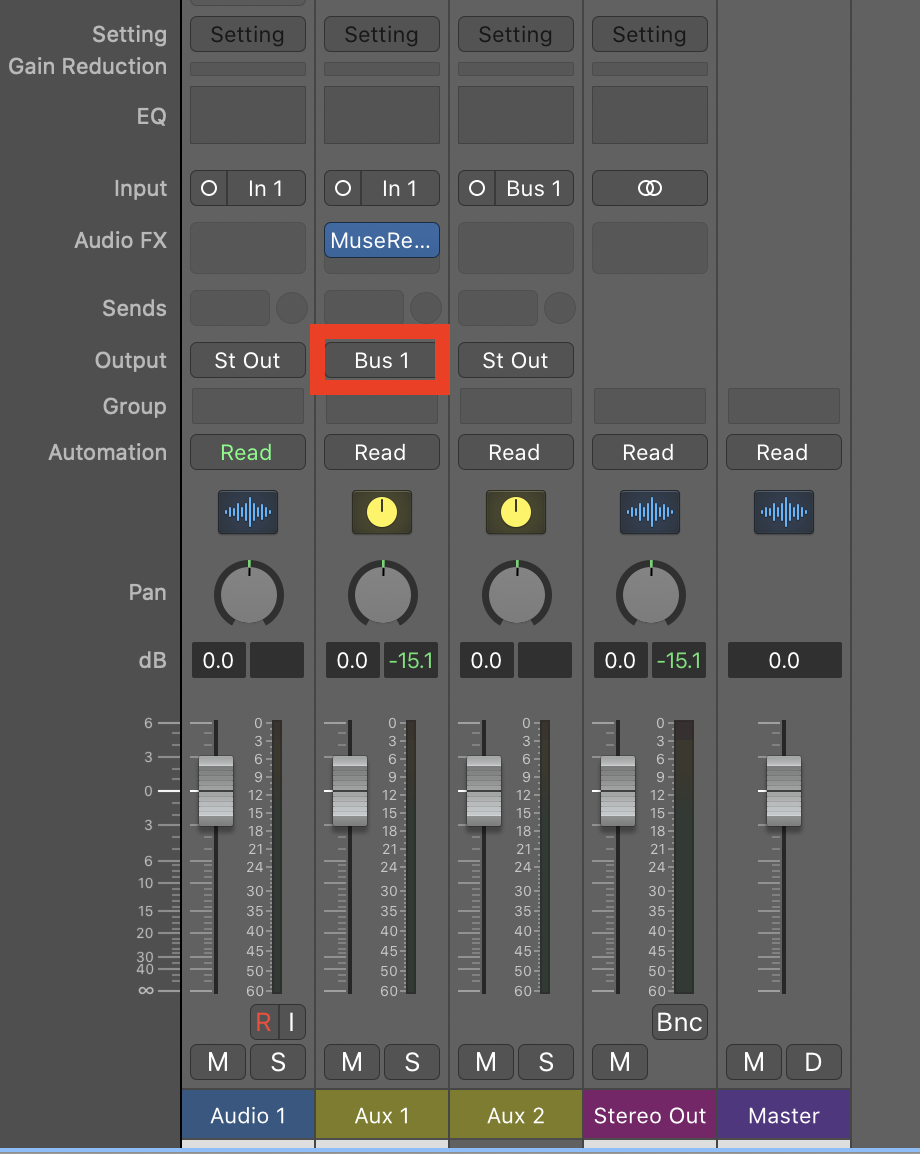
Task: Open the Audio 1 Read automation menu
Action: pos(247,452)
